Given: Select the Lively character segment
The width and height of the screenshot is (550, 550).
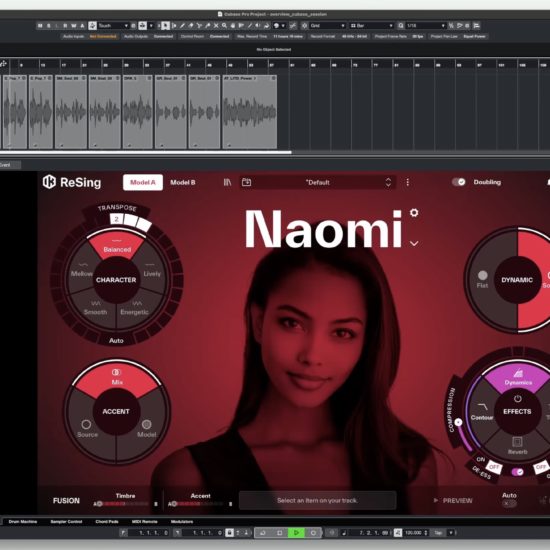Looking at the screenshot, I should click(152, 270).
